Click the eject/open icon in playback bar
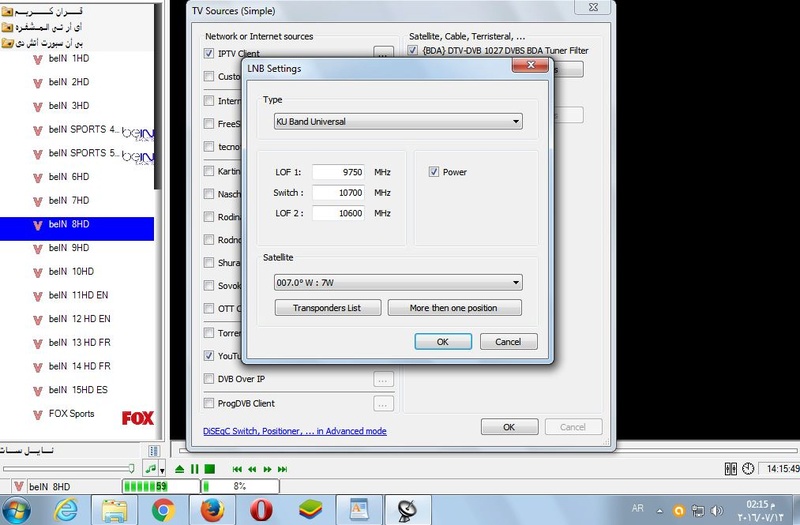This screenshot has height=525, width=800. pos(179,469)
